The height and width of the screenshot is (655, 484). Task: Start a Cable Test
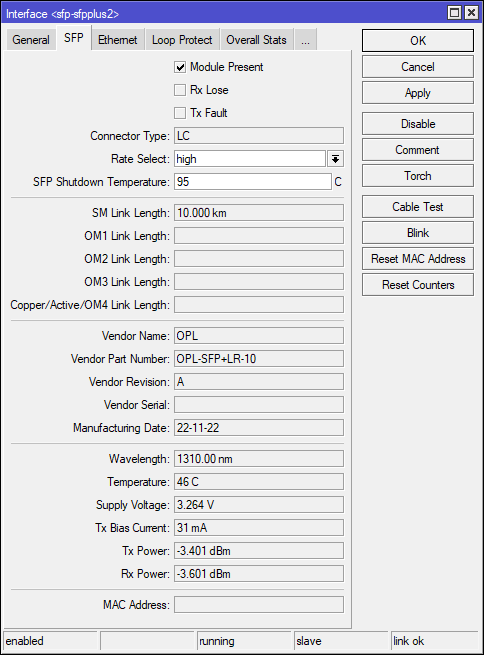click(418, 207)
